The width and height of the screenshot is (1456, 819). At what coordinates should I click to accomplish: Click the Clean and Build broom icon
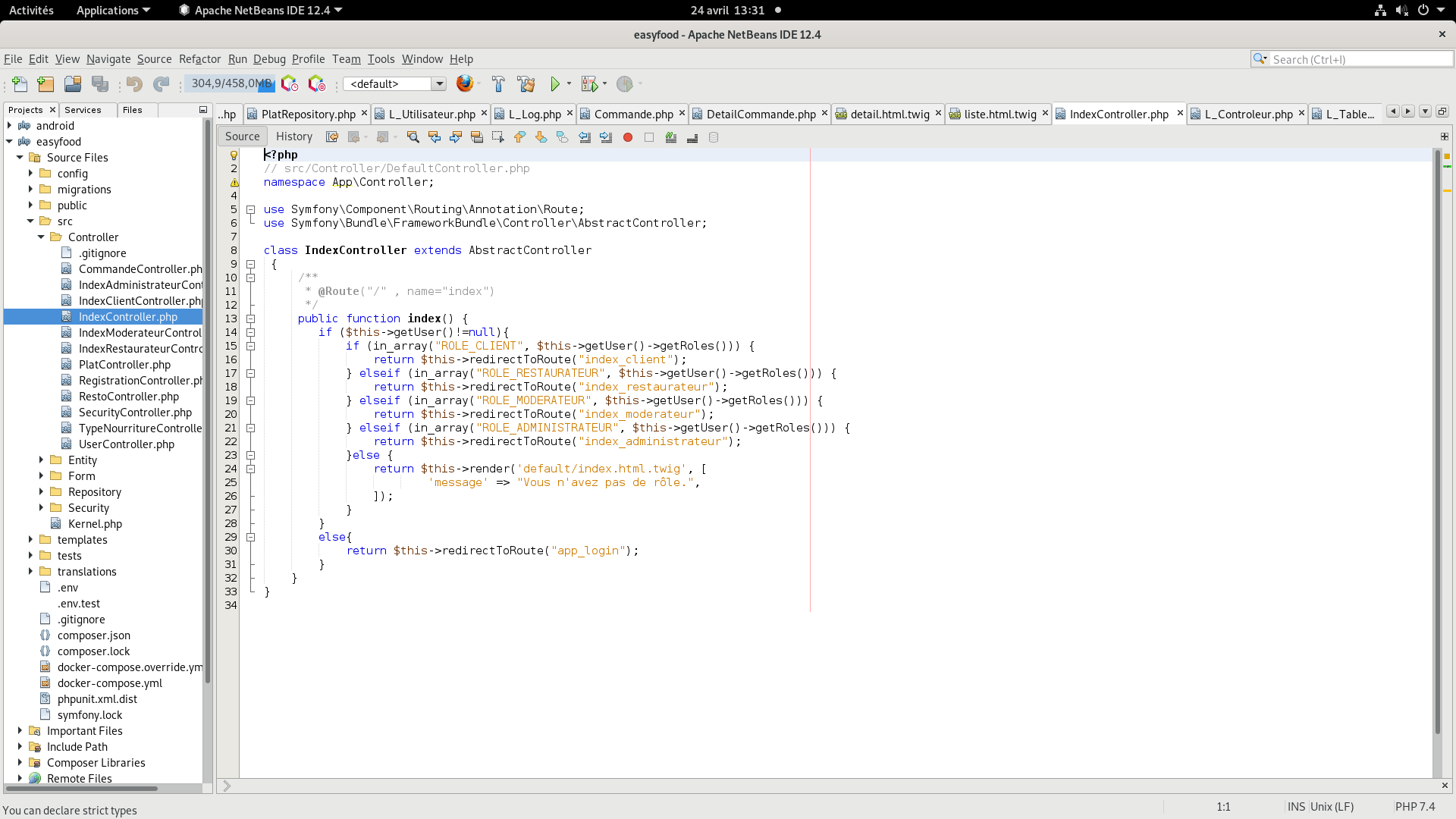point(526,84)
